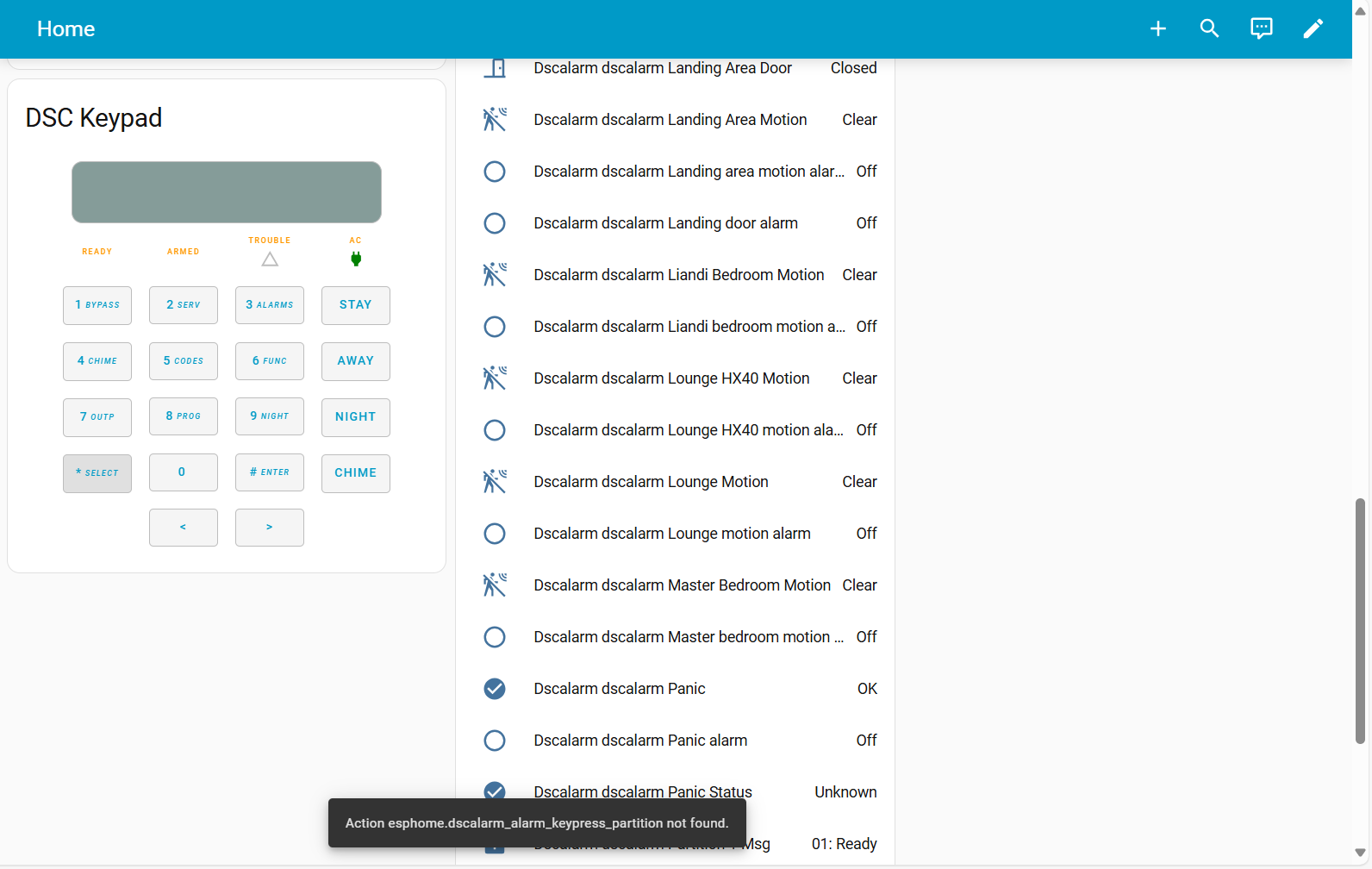
Task: Click the Liandi bedroom motion alarm circle icon
Action: click(x=495, y=327)
